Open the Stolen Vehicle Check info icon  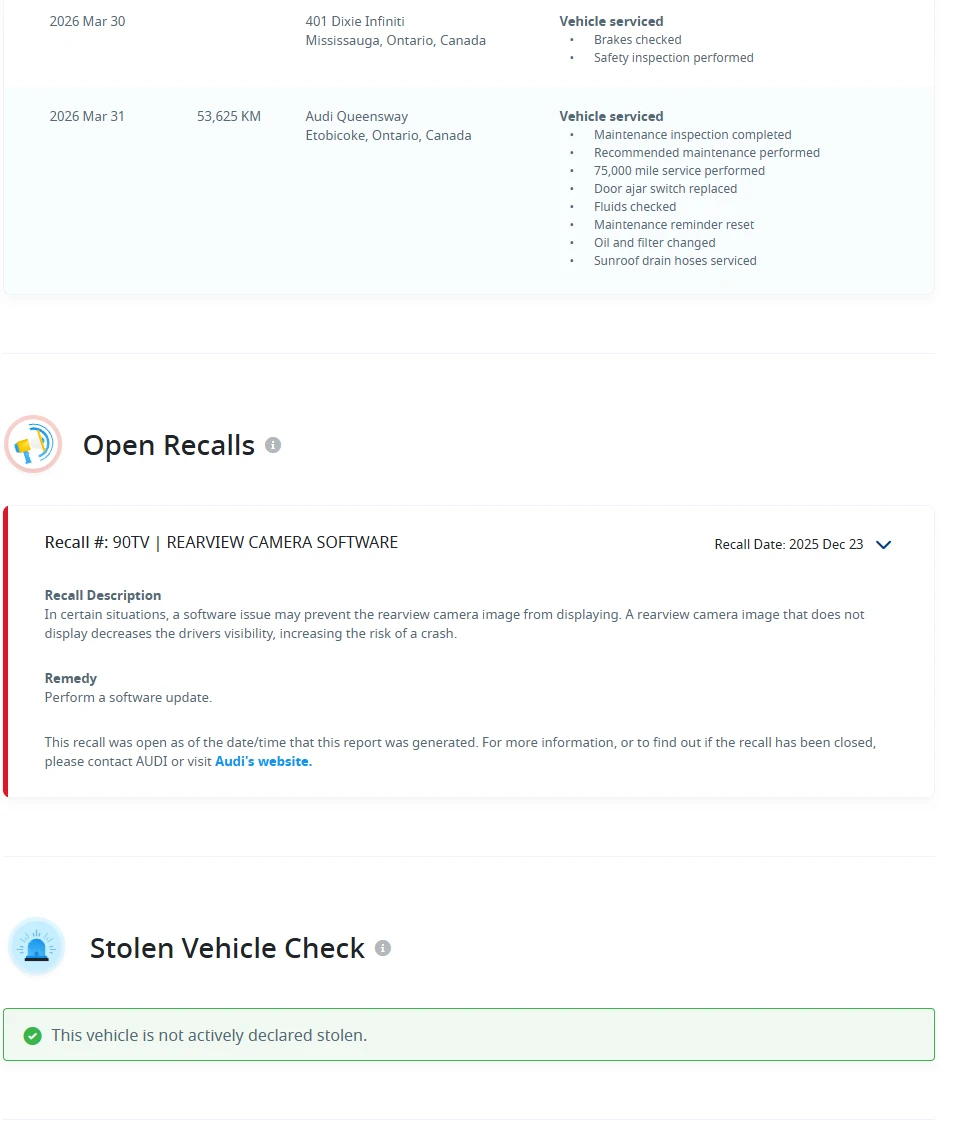(x=383, y=948)
